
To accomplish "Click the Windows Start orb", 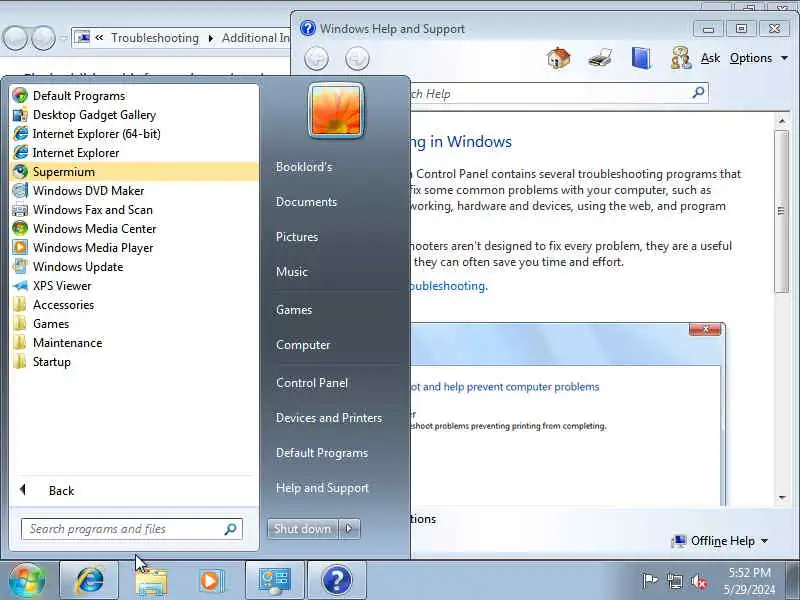I will click(27, 581).
